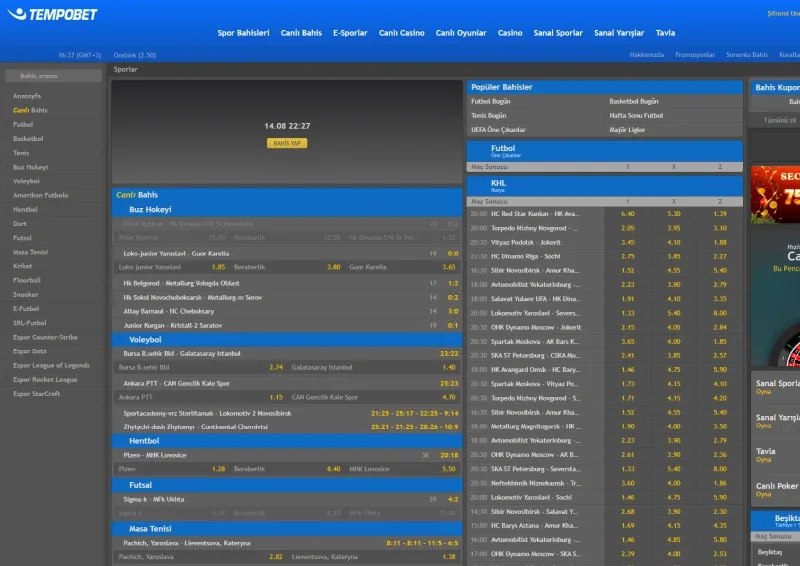Open Tavla in the top navigation bar

click(x=665, y=33)
